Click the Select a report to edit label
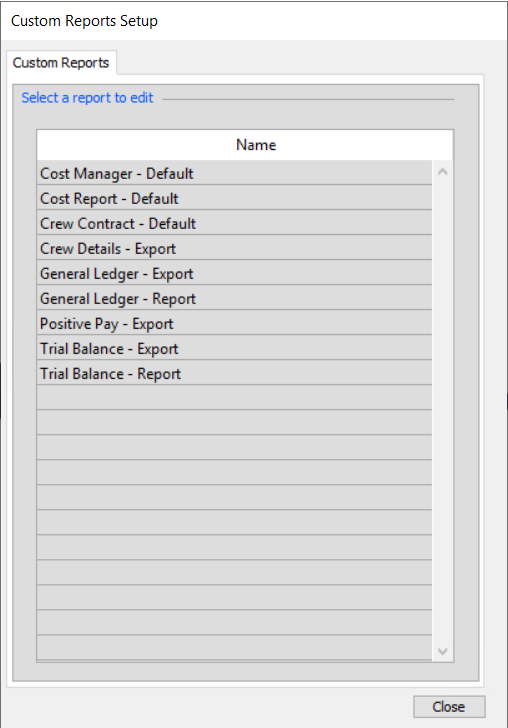Image resolution: width=508 pixels, height=728 pixels. [87, 98]
